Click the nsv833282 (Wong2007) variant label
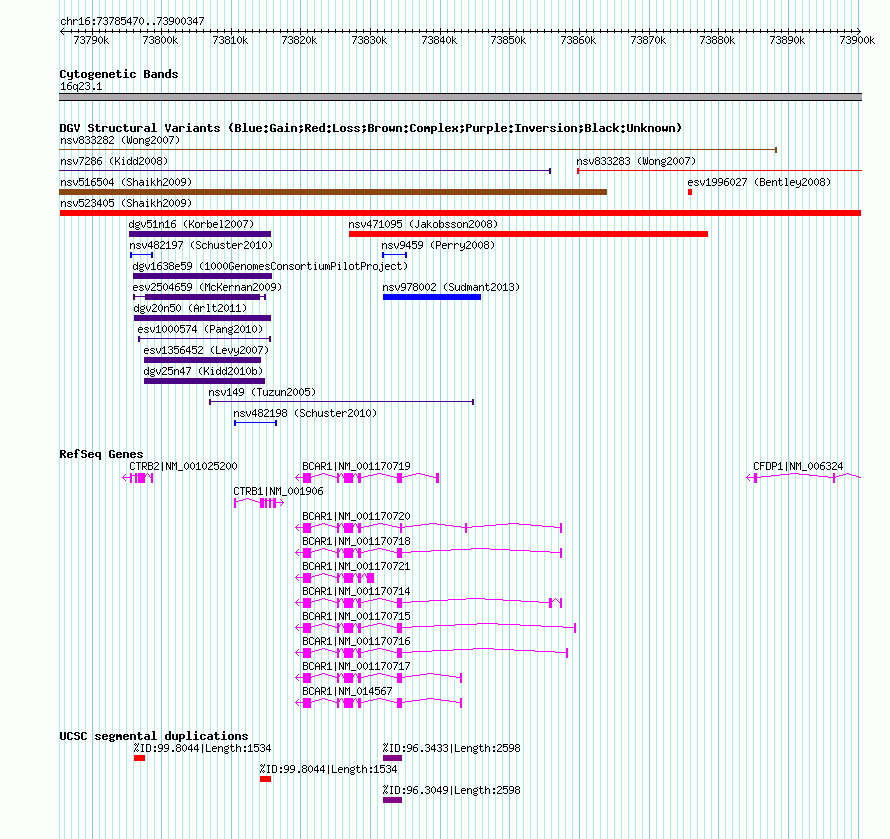 (x=120, y=140)
